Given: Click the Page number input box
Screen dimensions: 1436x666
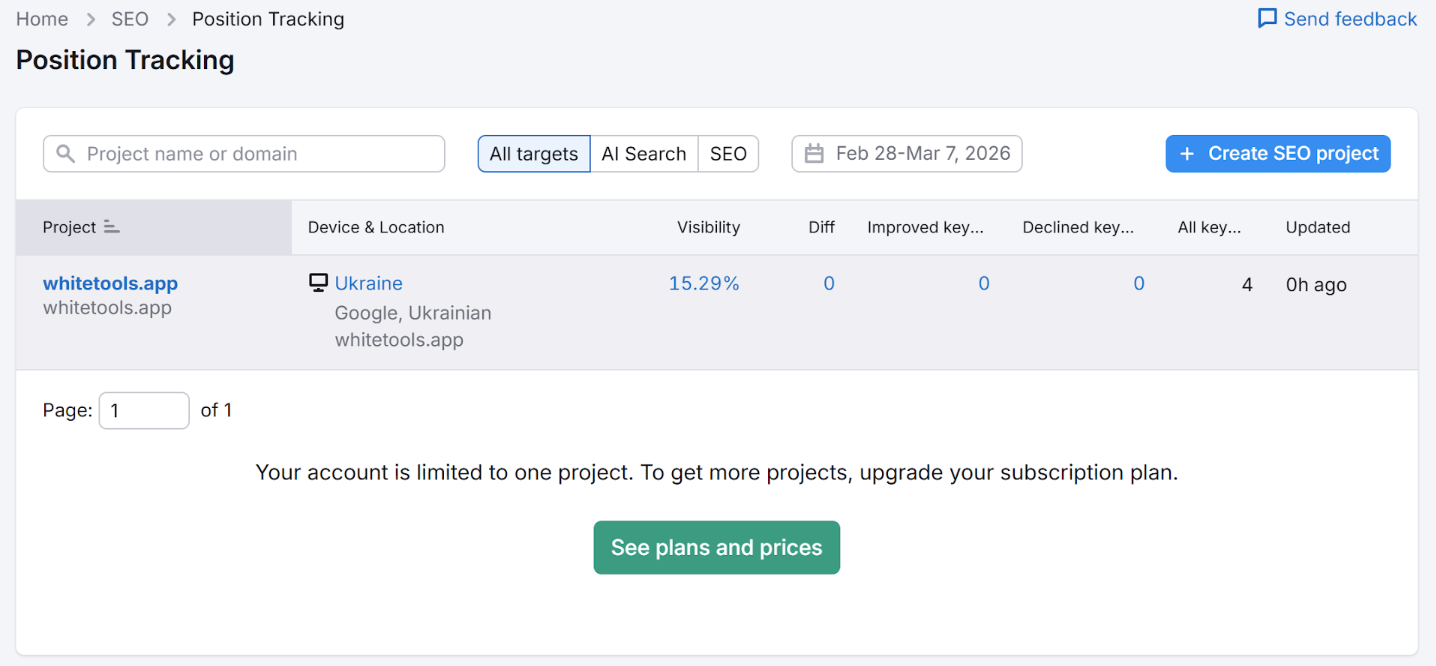Looking at the screenshot, I should pyautogui.click(x=144, y=410).
